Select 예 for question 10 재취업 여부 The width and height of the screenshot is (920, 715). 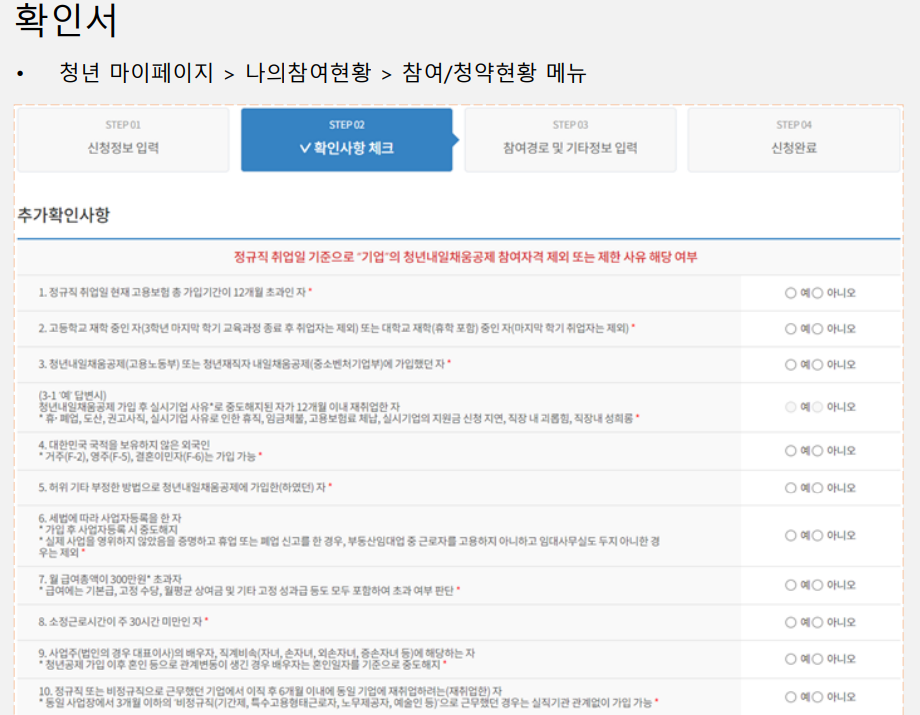(x=790, y=697)
